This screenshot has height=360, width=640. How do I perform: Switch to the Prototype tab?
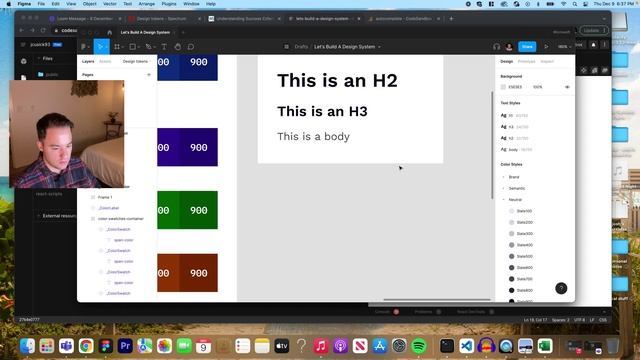coord(526,61)
